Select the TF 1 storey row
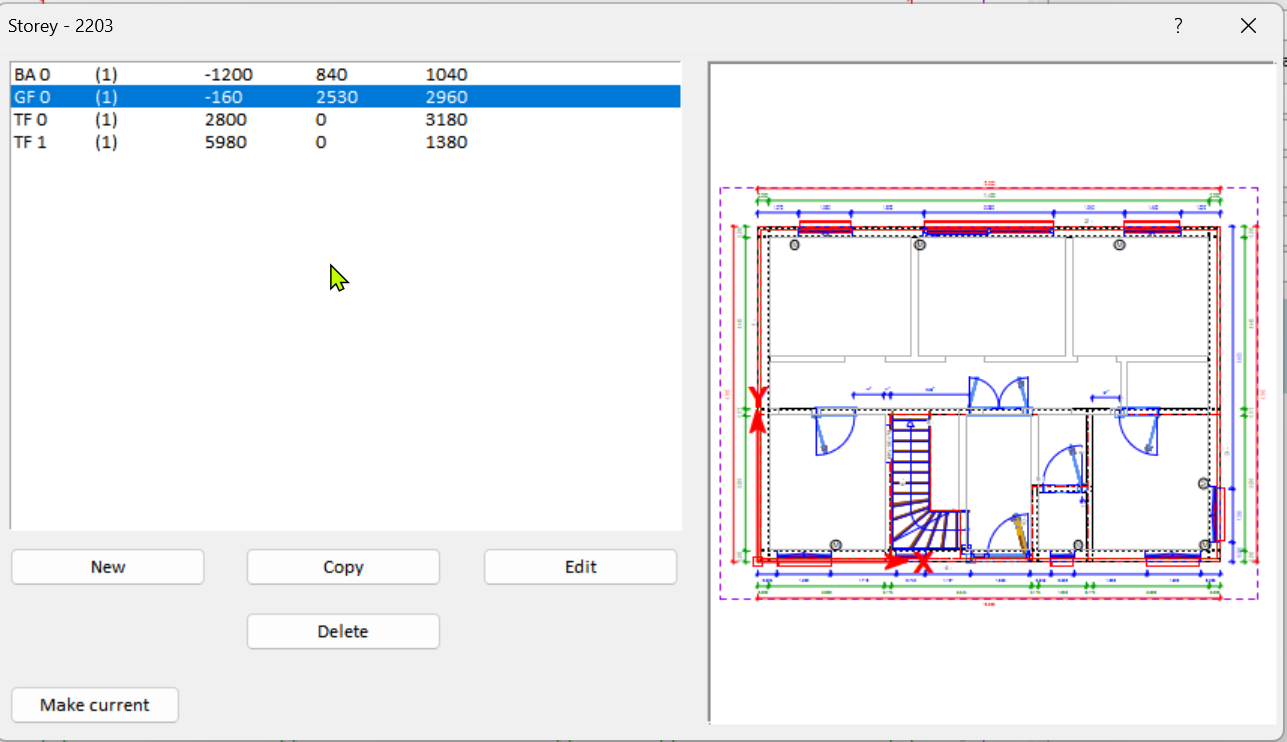Viewport: 1287px width, 742px height. click(32, 142)
